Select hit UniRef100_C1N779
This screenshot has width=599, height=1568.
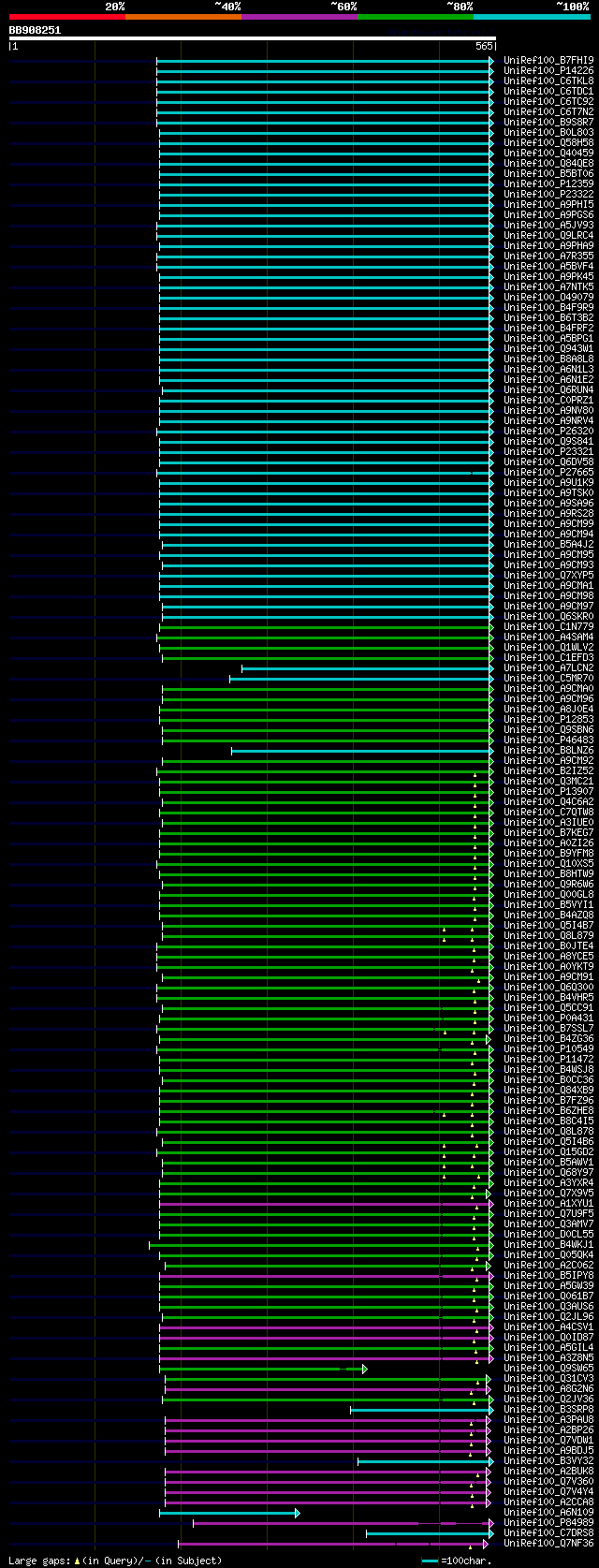[x=548, y=626]
